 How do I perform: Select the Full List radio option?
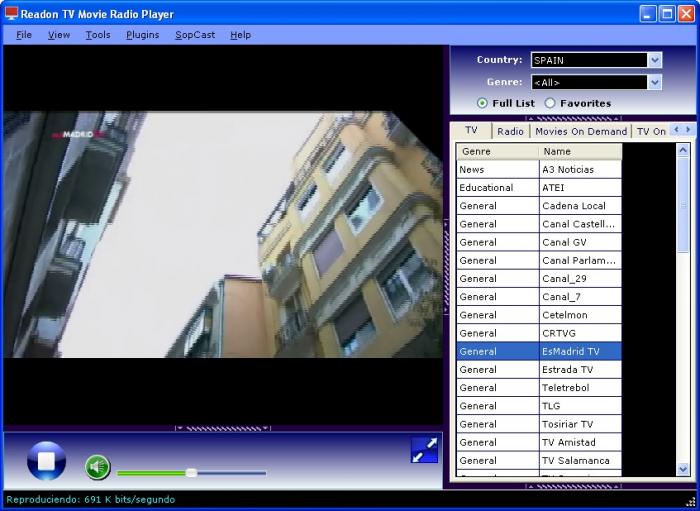coord(483,103)
